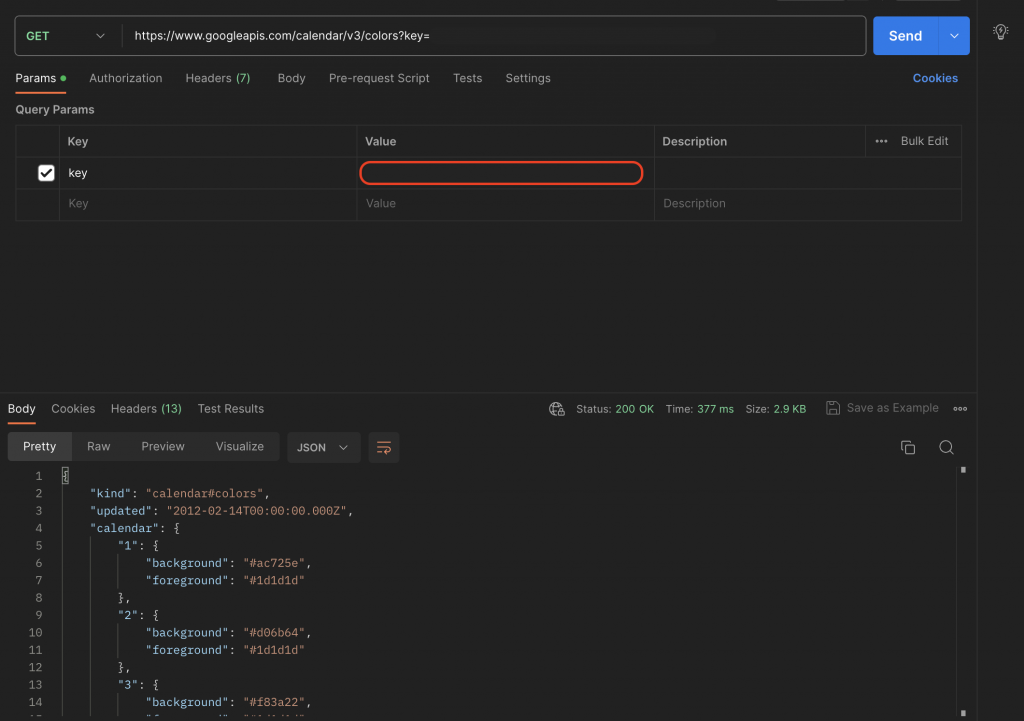Click the request URL field
The height and width of the screenshot is (721, 1024).
(496, 36)
